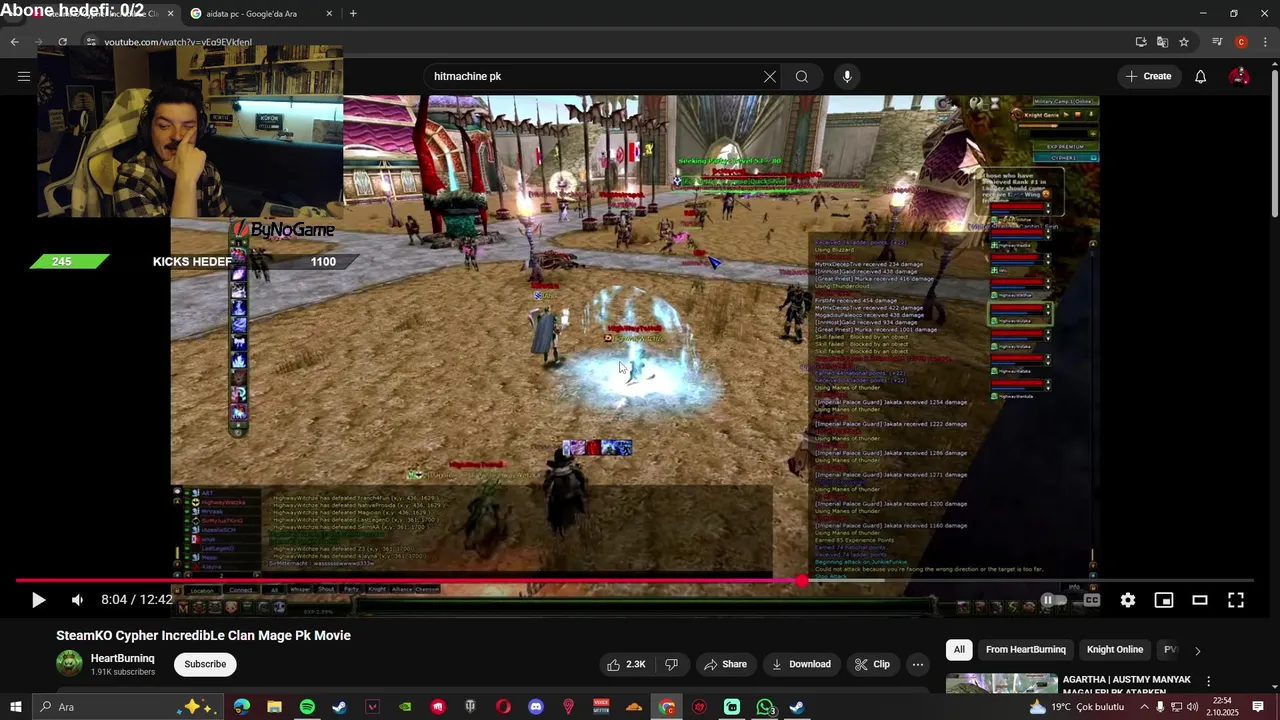Show more filter chips with the arrow
Screen dimensions: 1280x720
point(1198,650)
